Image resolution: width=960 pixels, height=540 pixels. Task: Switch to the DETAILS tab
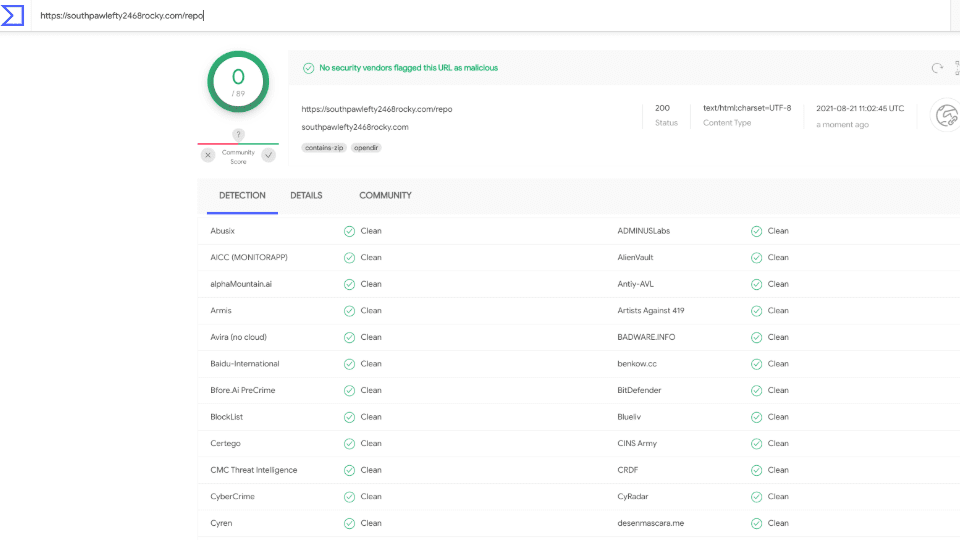[306, 196]
